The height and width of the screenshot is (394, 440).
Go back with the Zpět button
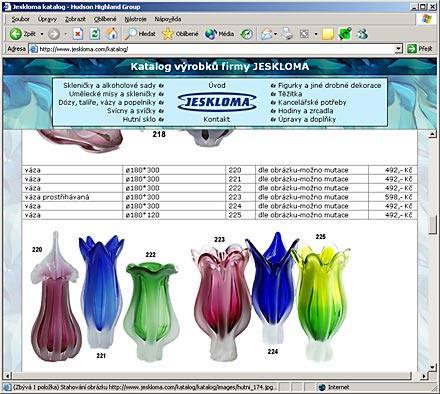pyautogui.click(x=23, y=34)
